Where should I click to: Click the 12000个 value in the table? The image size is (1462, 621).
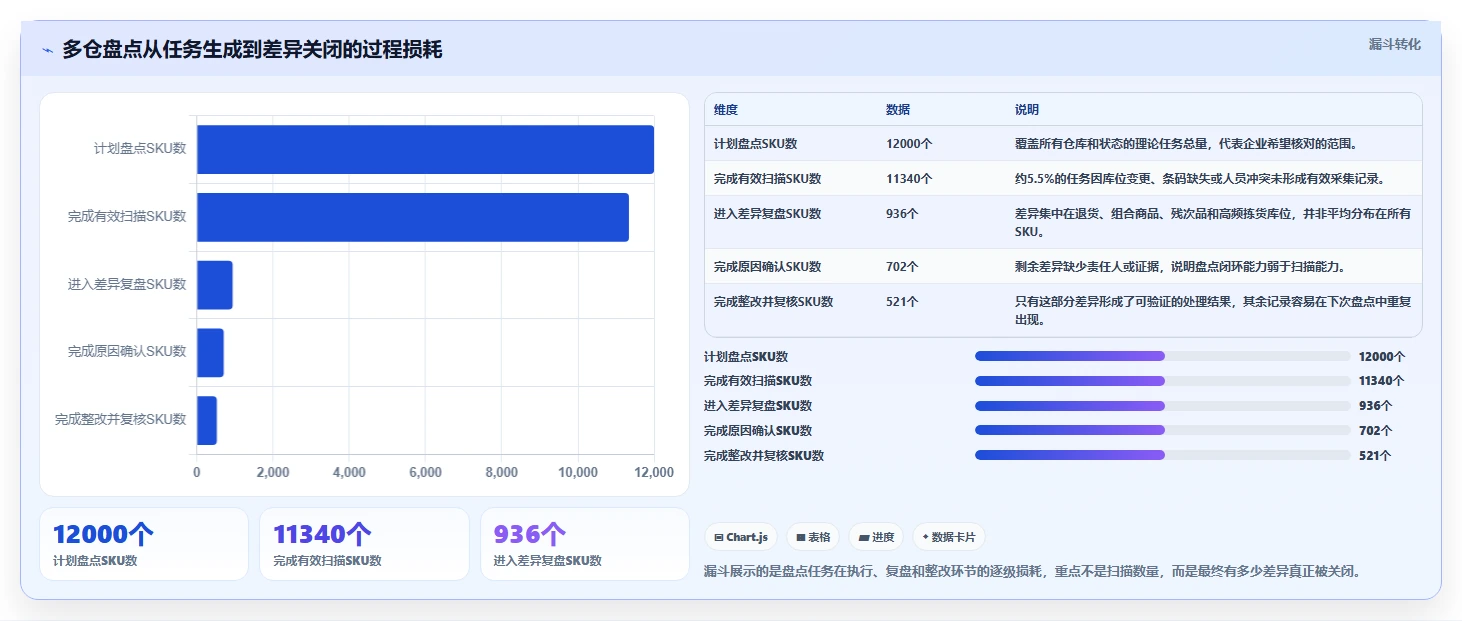[x=909, y=144]
